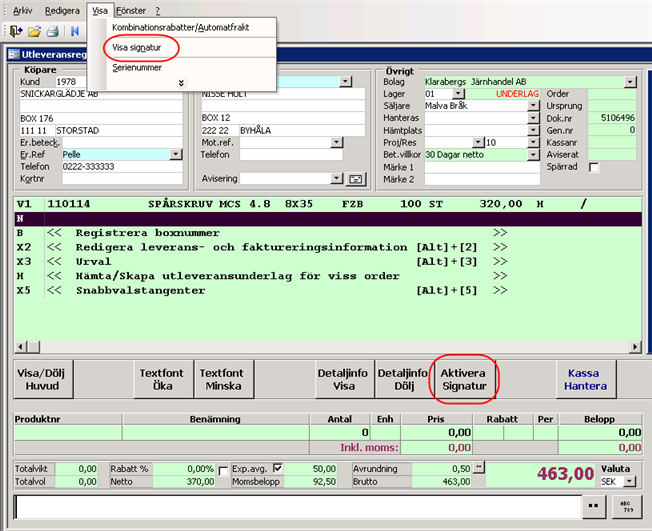Click the Utleveransregistrering window title icon
The width and height of the screenshot is (652, 531).
(x=14, y=54)
